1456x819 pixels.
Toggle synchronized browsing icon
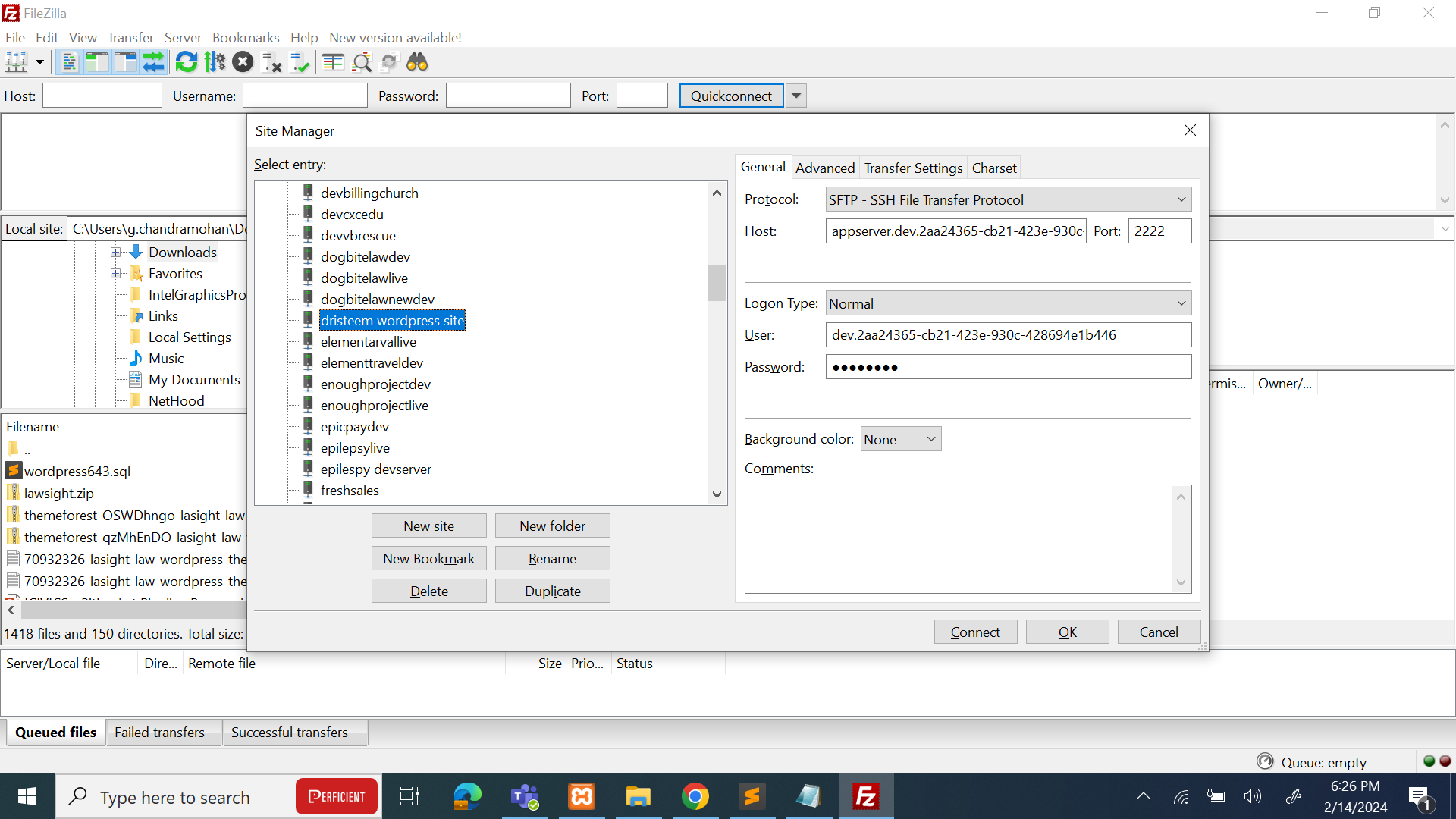tap(390, 62)
